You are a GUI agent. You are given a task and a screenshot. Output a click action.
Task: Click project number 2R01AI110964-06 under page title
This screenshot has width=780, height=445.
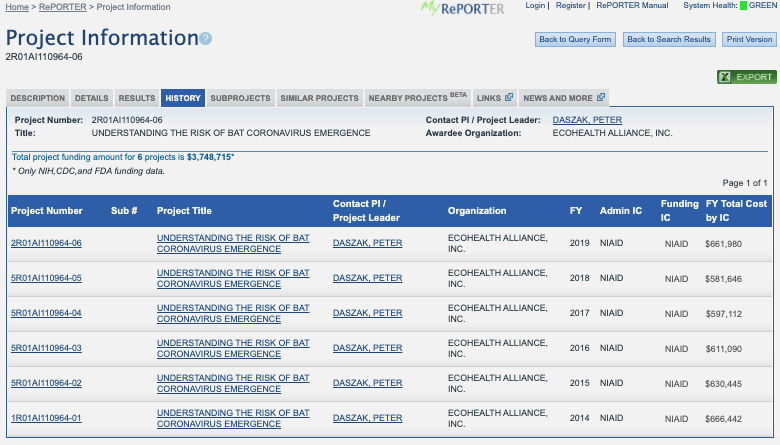click(44, 57)
